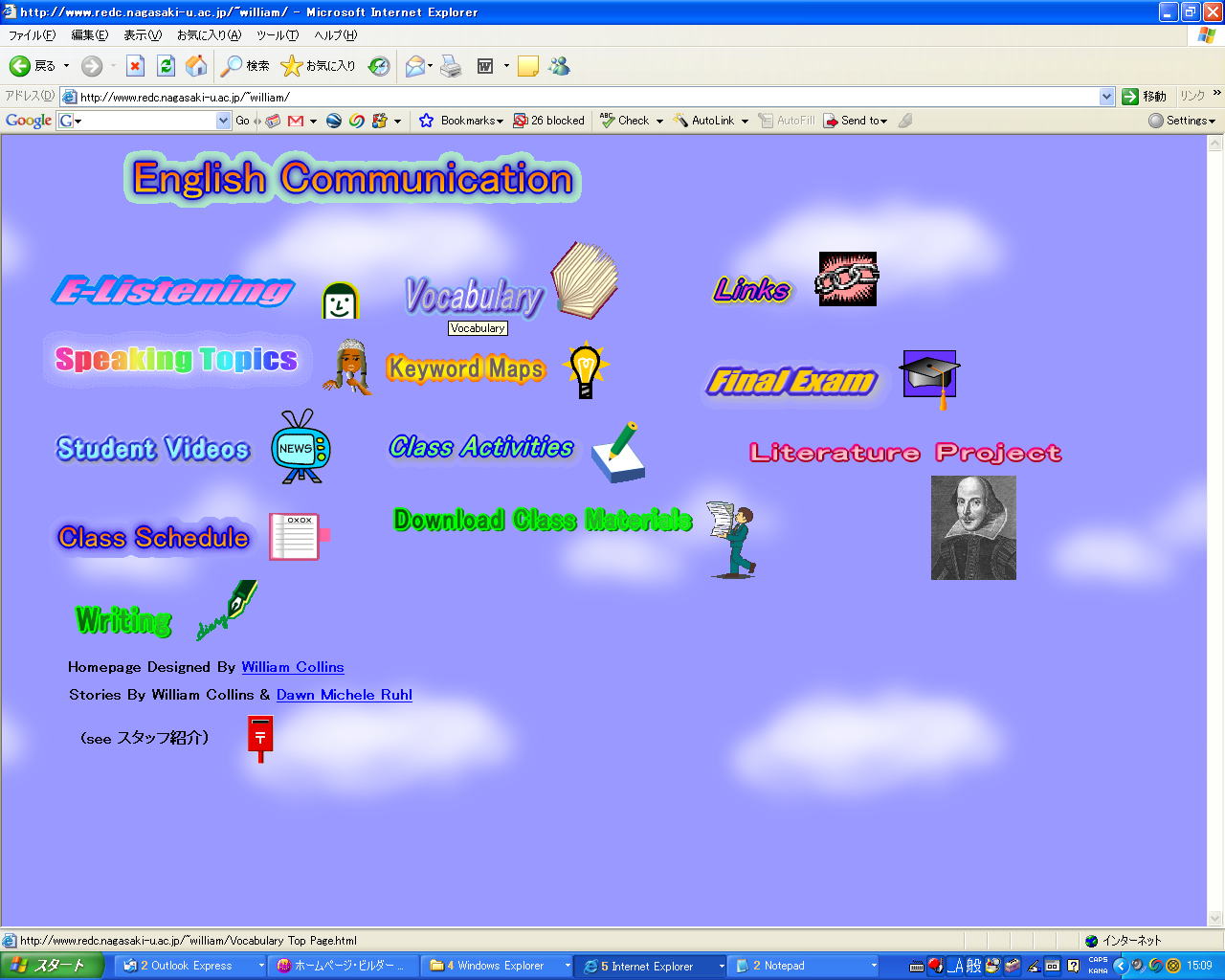The width and height of the screenshot is (1225, 980).
Task: Click the NEWS television icon
Action: point(301,447)
